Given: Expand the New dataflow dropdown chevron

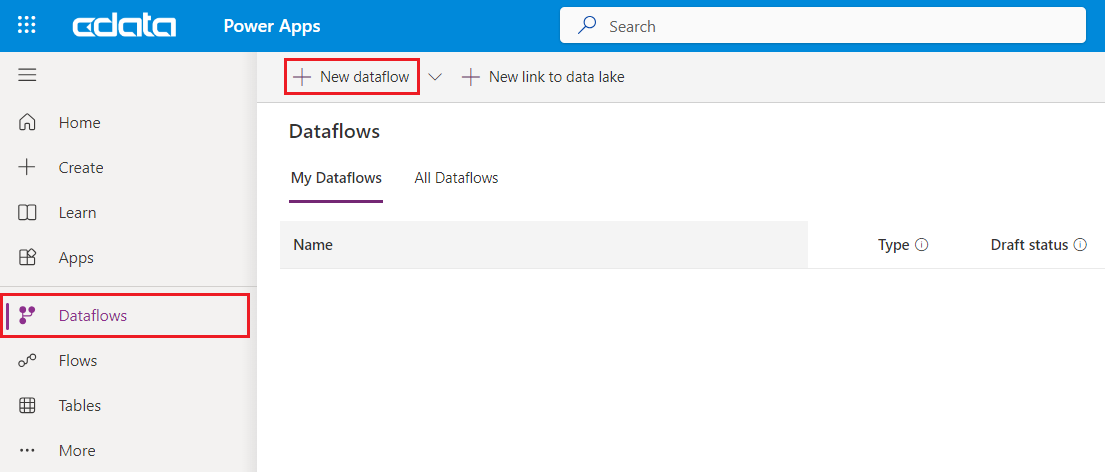Looking at the screenshot, I should point(435,77).
